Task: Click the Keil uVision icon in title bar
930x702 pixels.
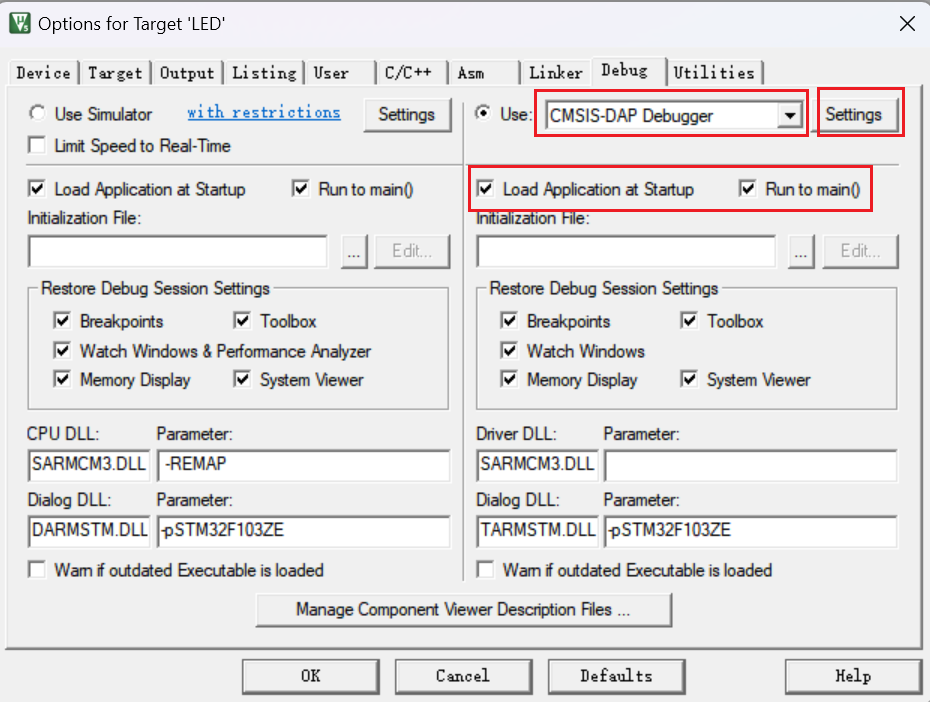Action: tap(20, 24)
